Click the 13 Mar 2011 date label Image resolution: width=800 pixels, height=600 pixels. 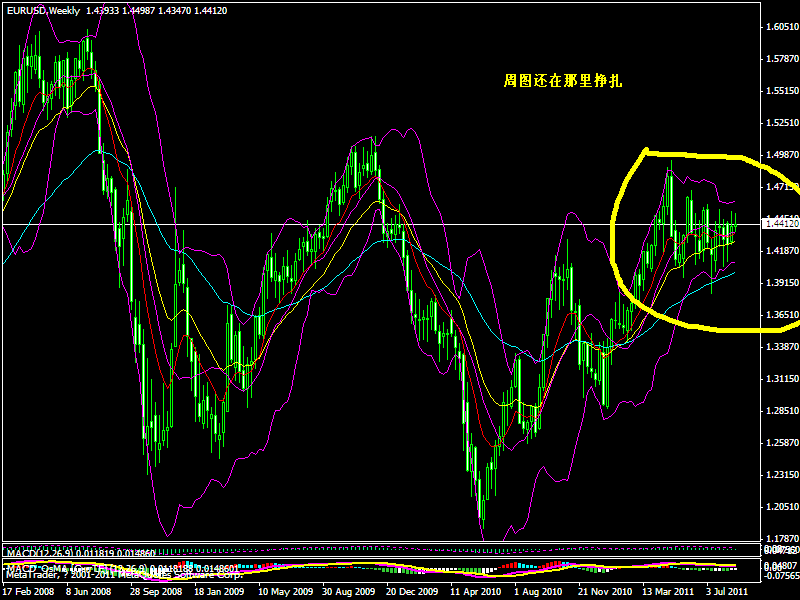pos(669,592)
